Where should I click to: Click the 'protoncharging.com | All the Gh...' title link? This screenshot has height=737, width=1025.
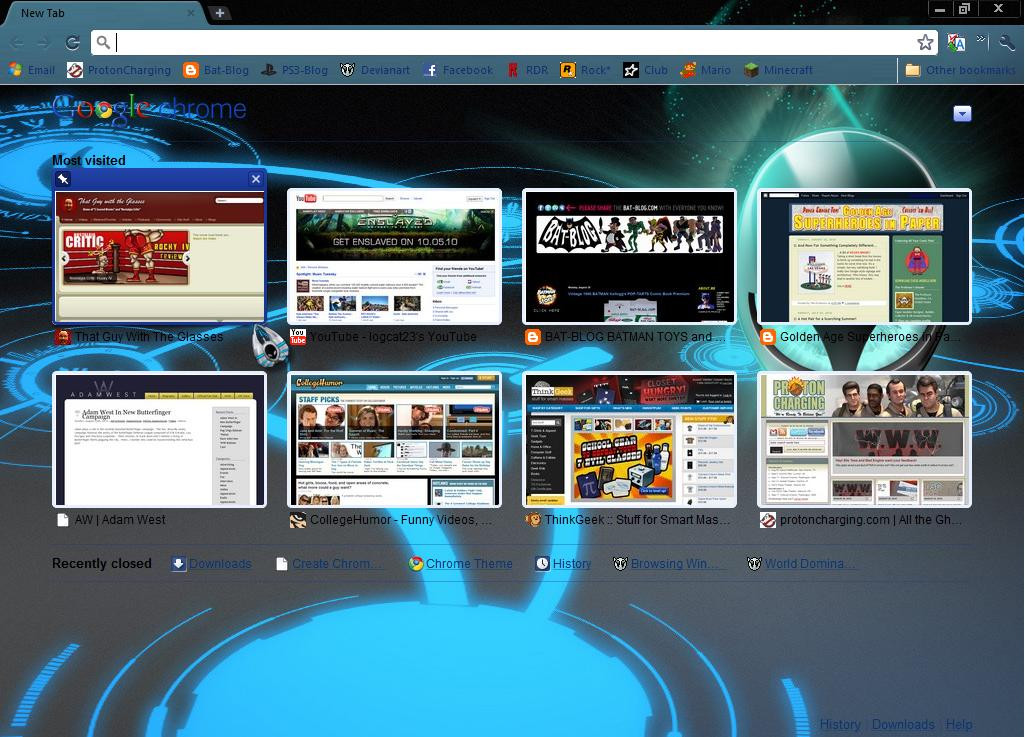click(x=870, y=520)
